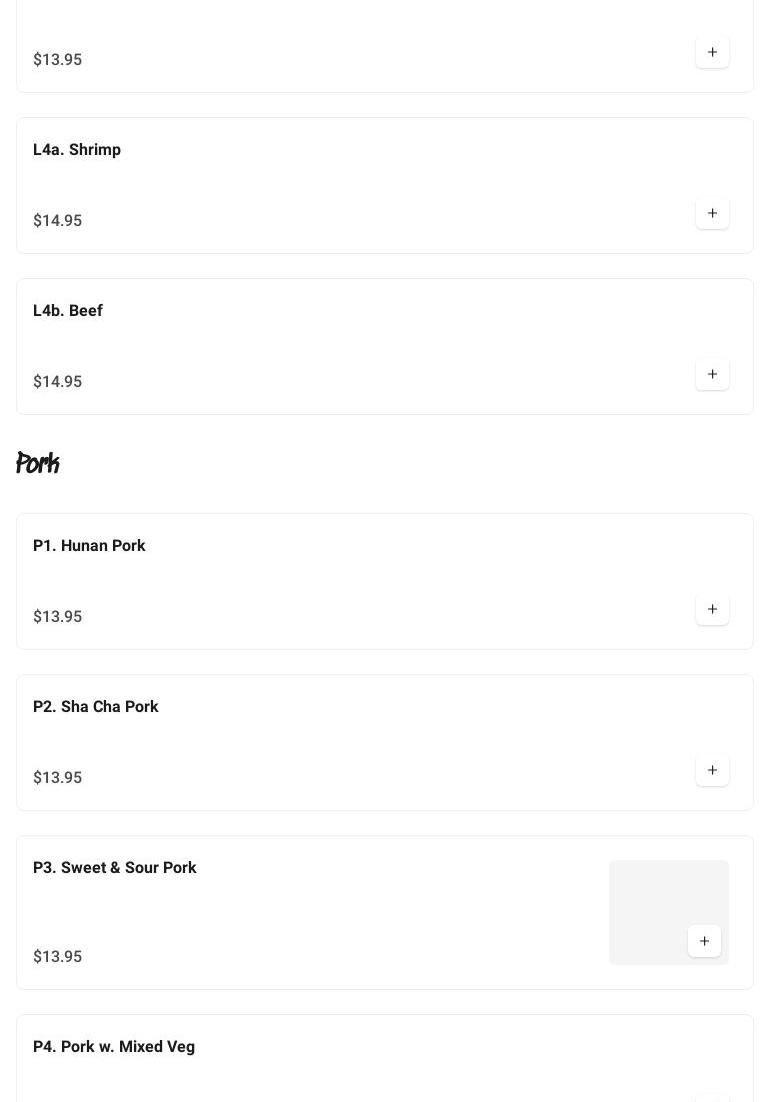Open the L4b. Beef item title
Image resolution: width=770 pixels, height=1102 pixels.
[x=68, y=311]
